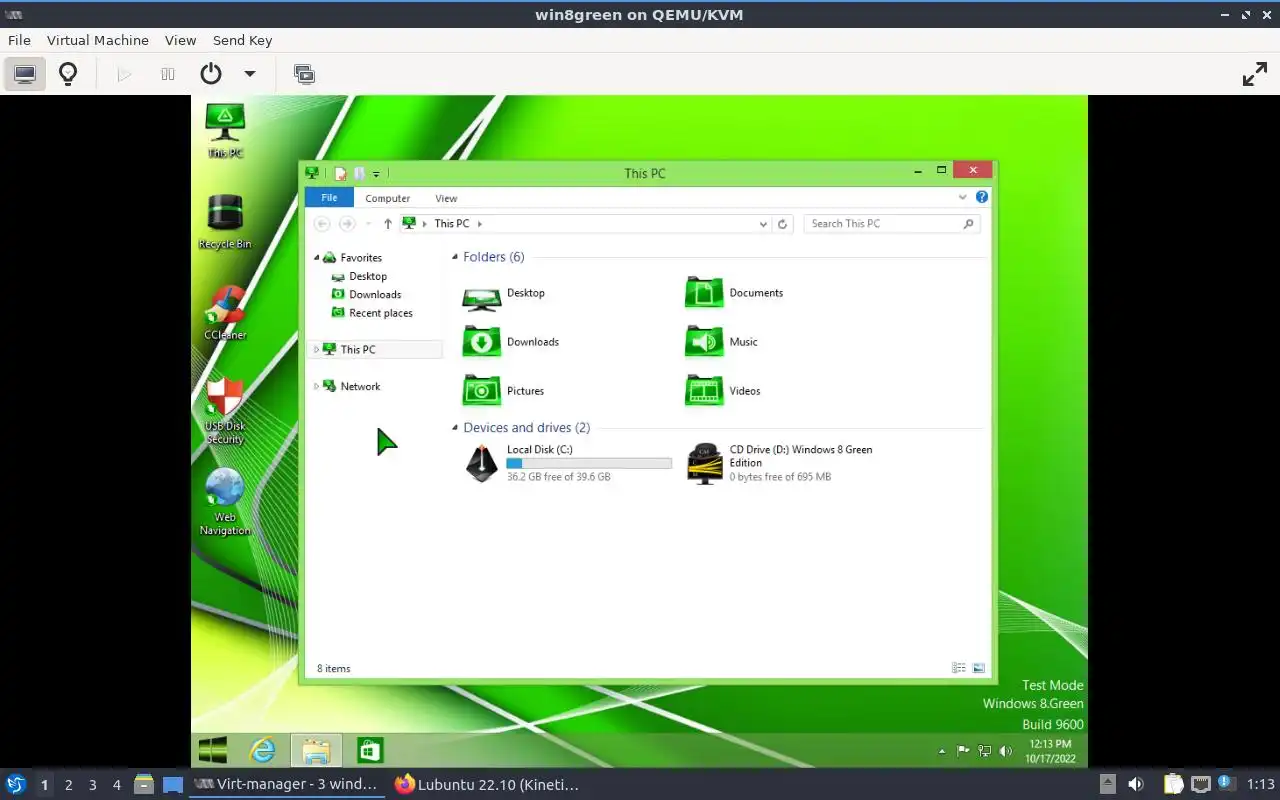Screen dimensions: 1280x800
Task: Click the address bar This PC path
Action: click(x=451, y=224)
